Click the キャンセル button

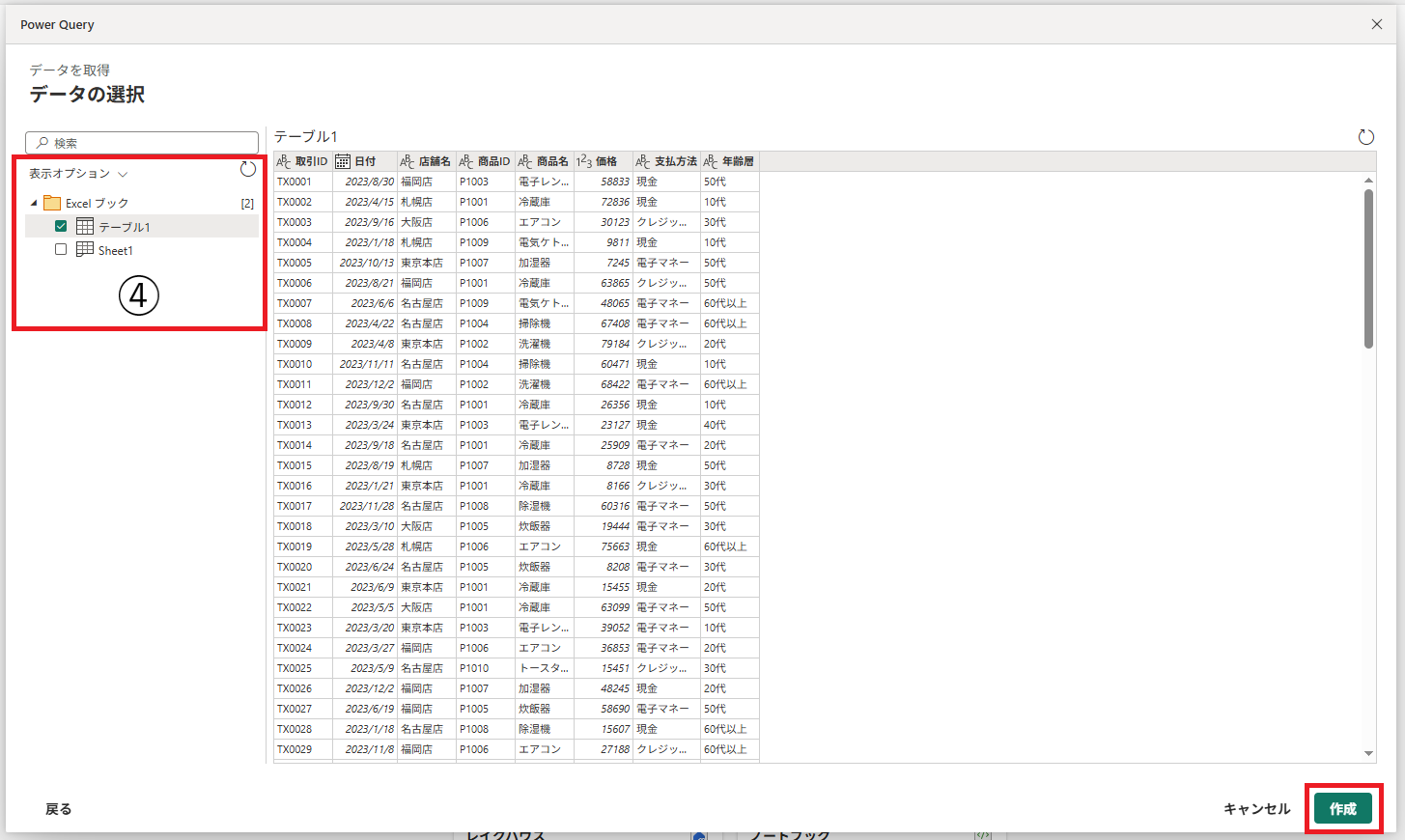click(1256, 809)
